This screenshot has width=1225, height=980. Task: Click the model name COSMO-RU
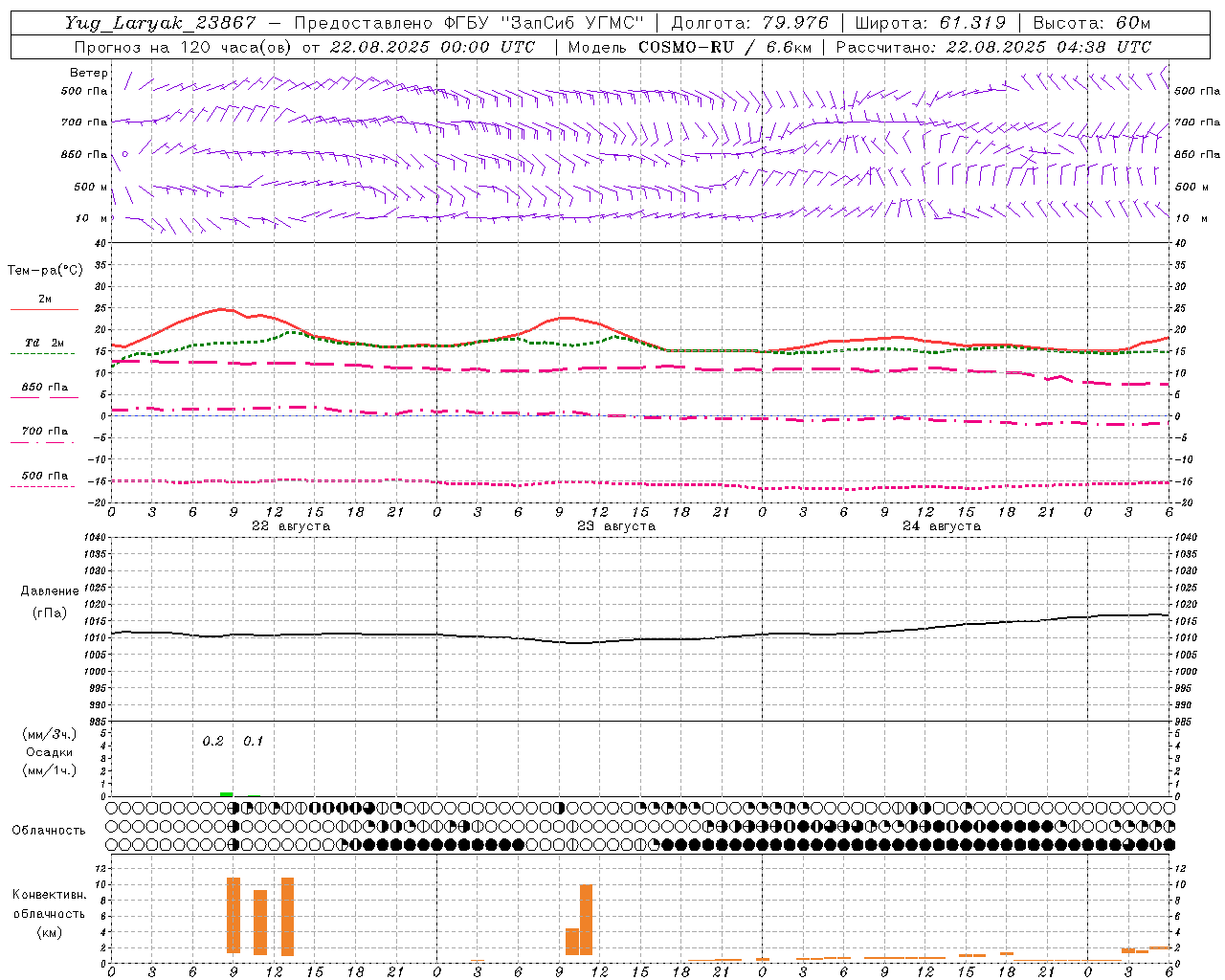pyautogui.click(x=686, y=47)
